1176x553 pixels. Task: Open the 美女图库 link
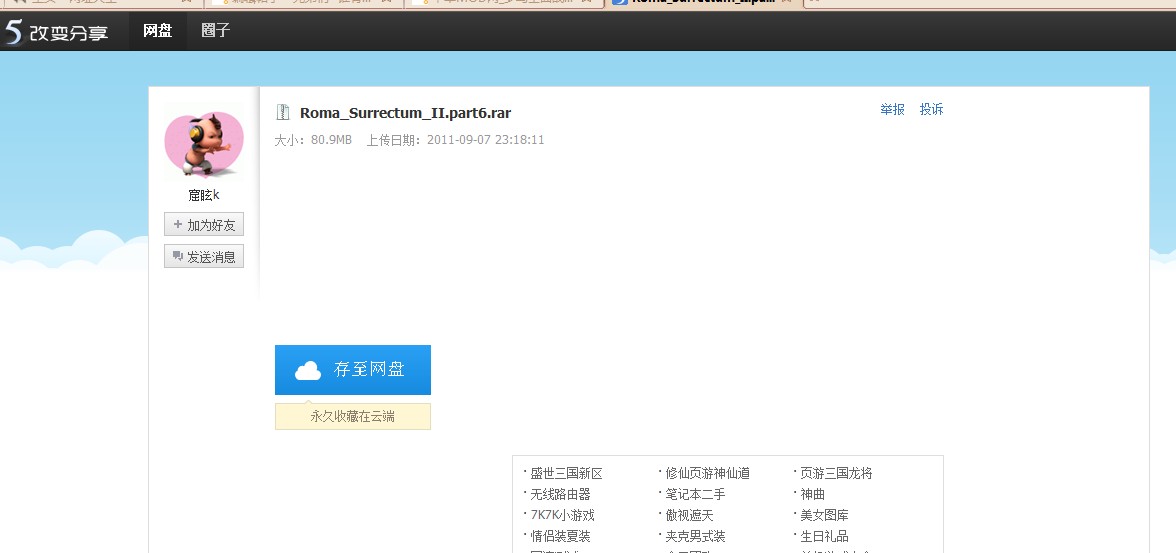pyautogui.click(x=824, y=515)
